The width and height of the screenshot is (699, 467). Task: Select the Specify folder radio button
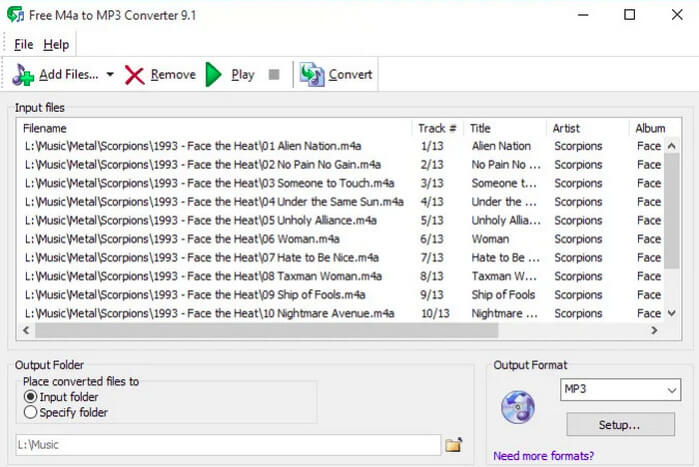(x=30, y=412)
